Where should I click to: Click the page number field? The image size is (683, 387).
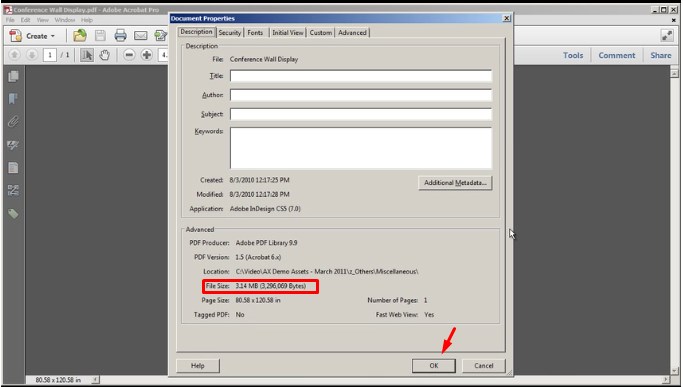50,55
